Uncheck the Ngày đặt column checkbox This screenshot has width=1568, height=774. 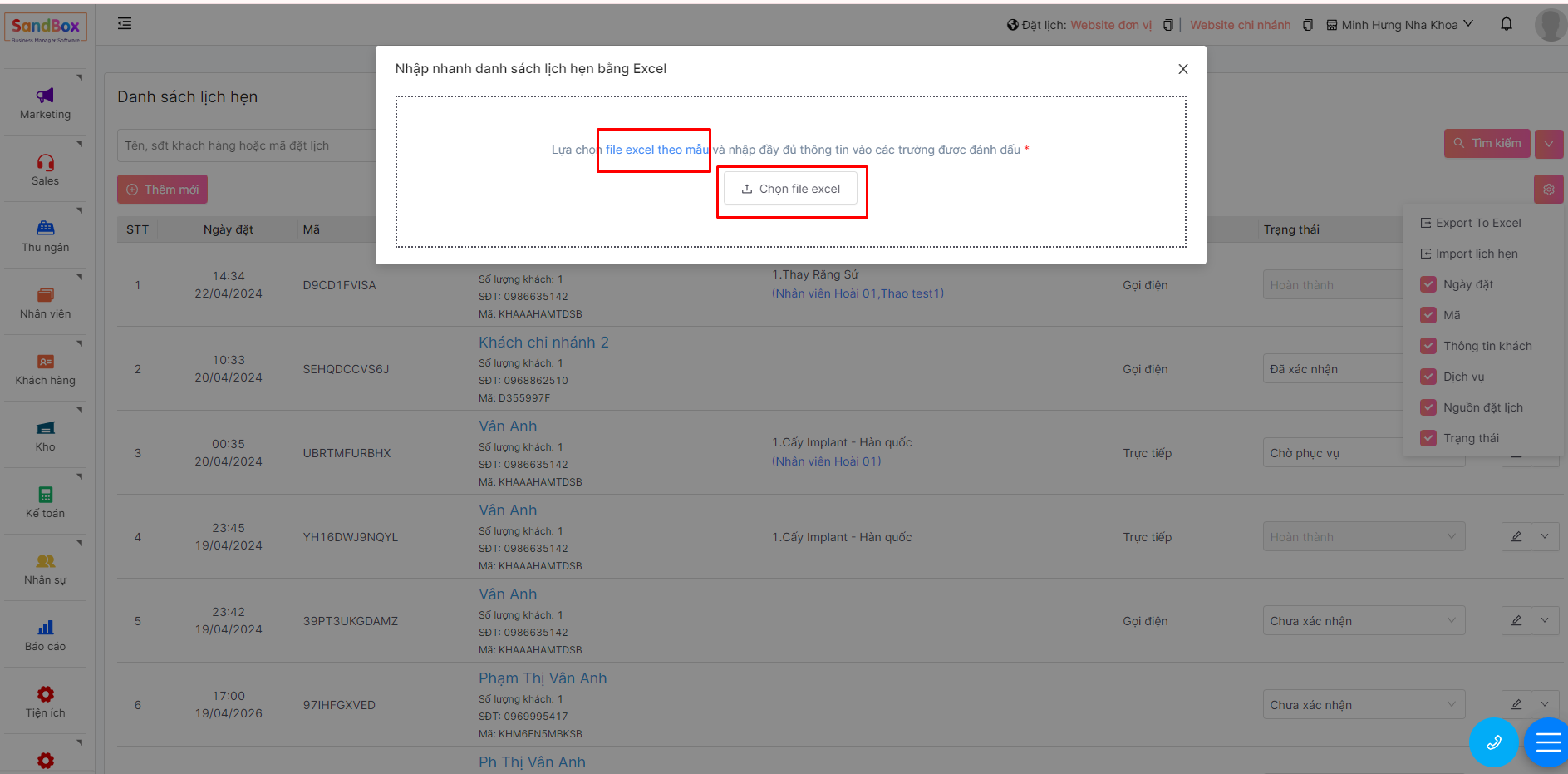pyautogui.click(x=1428, y=284)
